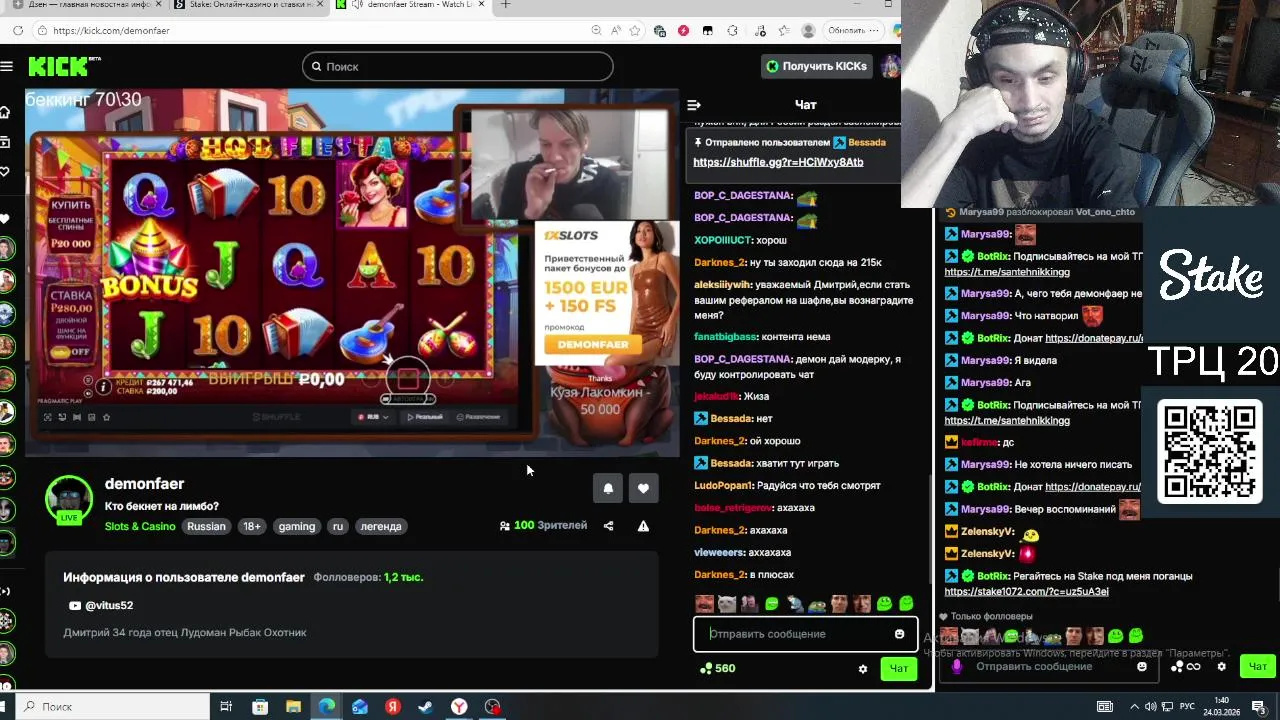The image size is (1280, 720).
Task: Open settings gear in second chat panel
Action: click(1221, 667)
